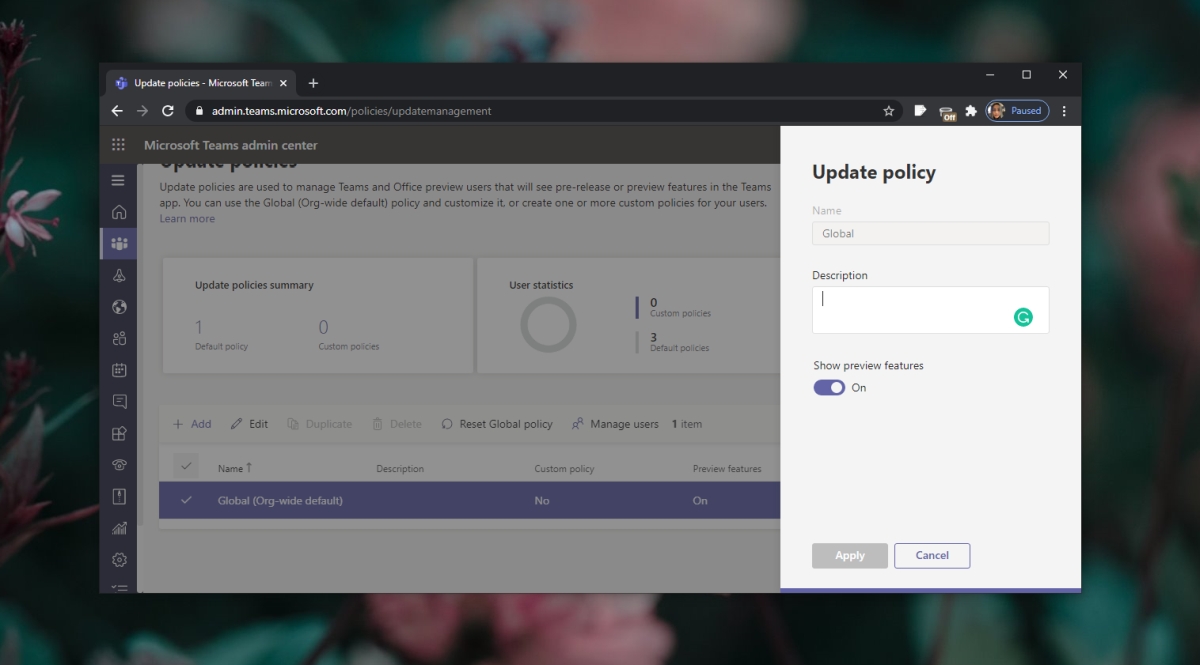The height and width of the screenshot is (665, 1200).
Task: Open the app launcher waffle icon
Action: (x=118, y=145)
